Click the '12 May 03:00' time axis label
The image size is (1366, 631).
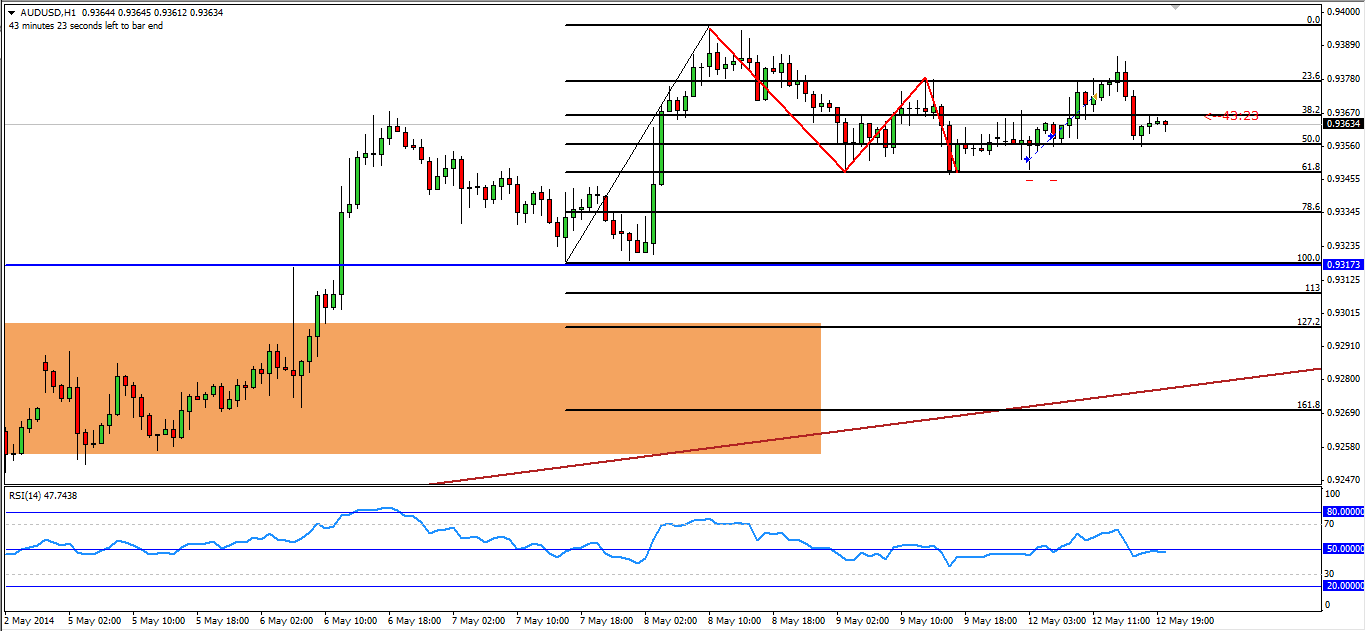click(1058, 620)
